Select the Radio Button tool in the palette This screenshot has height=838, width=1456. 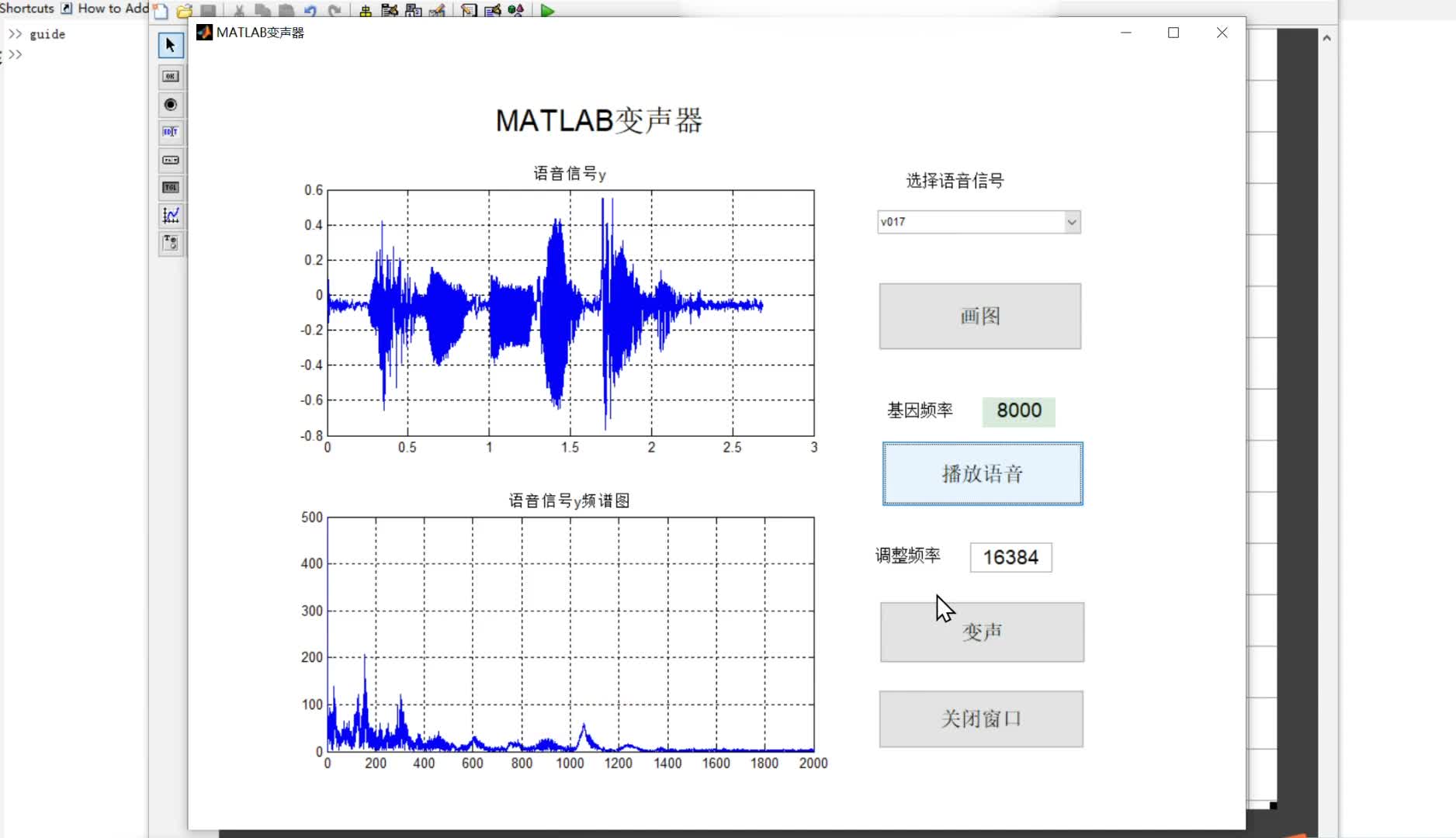coord(170,106)
